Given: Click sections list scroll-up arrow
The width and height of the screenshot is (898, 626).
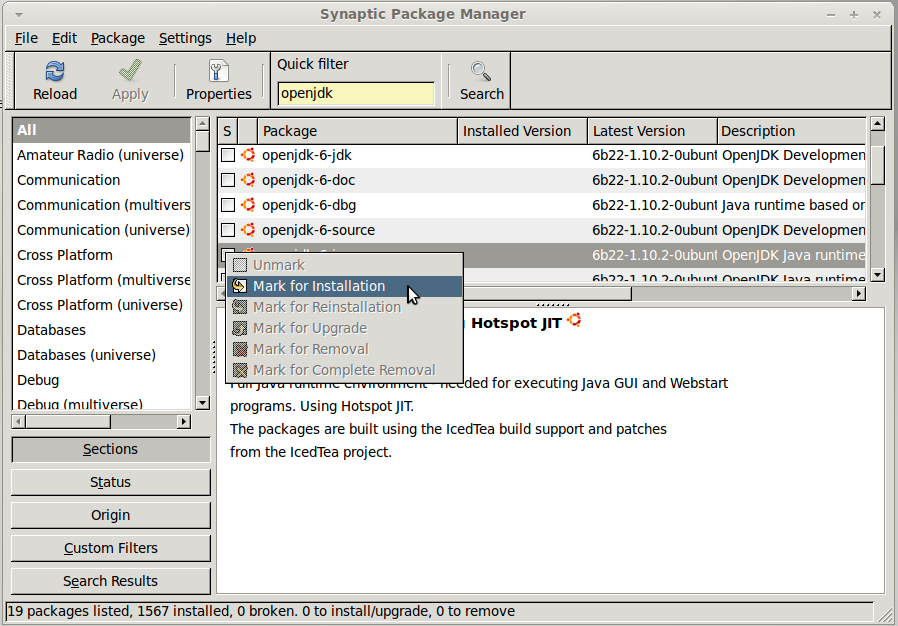Looking at the screenshot, I should 203,123.
